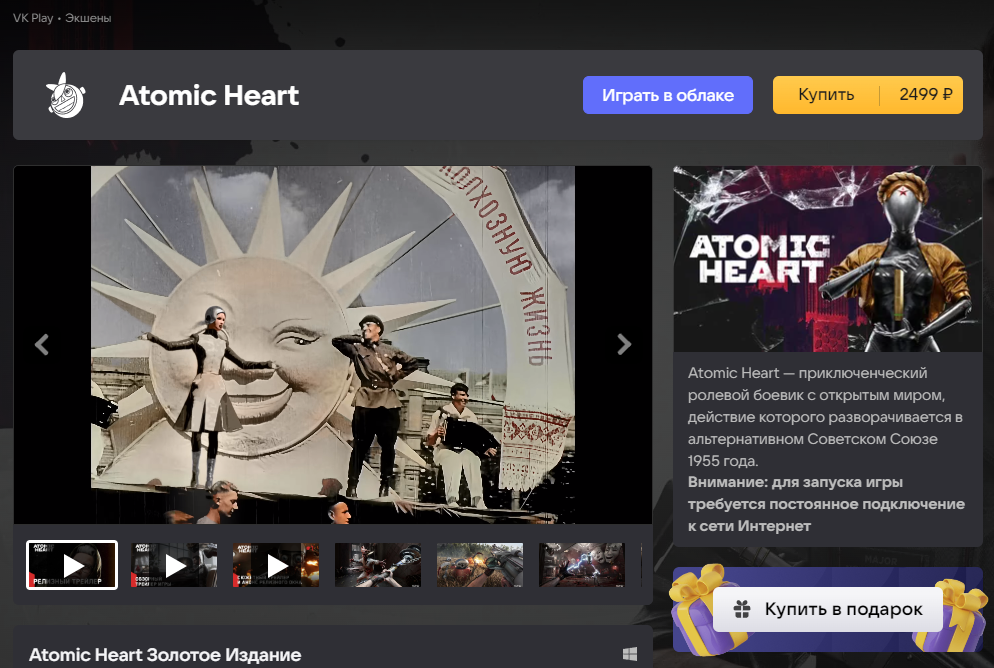994x668 pixels.
Task: Click Купить в подарок button
Action: click(x=828, y=609)
